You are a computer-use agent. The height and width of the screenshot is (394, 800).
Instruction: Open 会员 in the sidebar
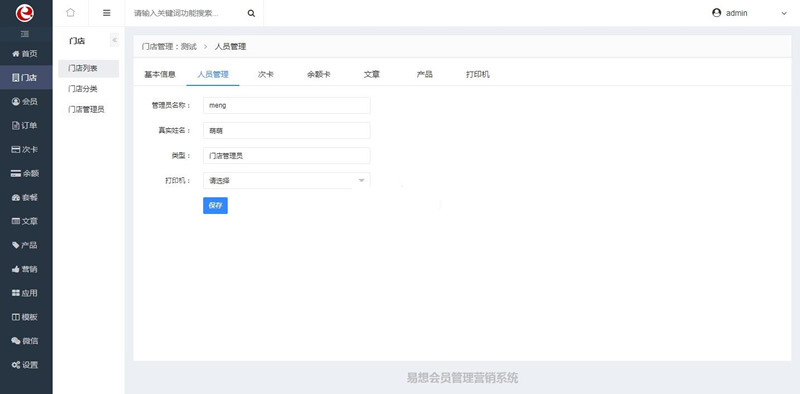point(26,102)
